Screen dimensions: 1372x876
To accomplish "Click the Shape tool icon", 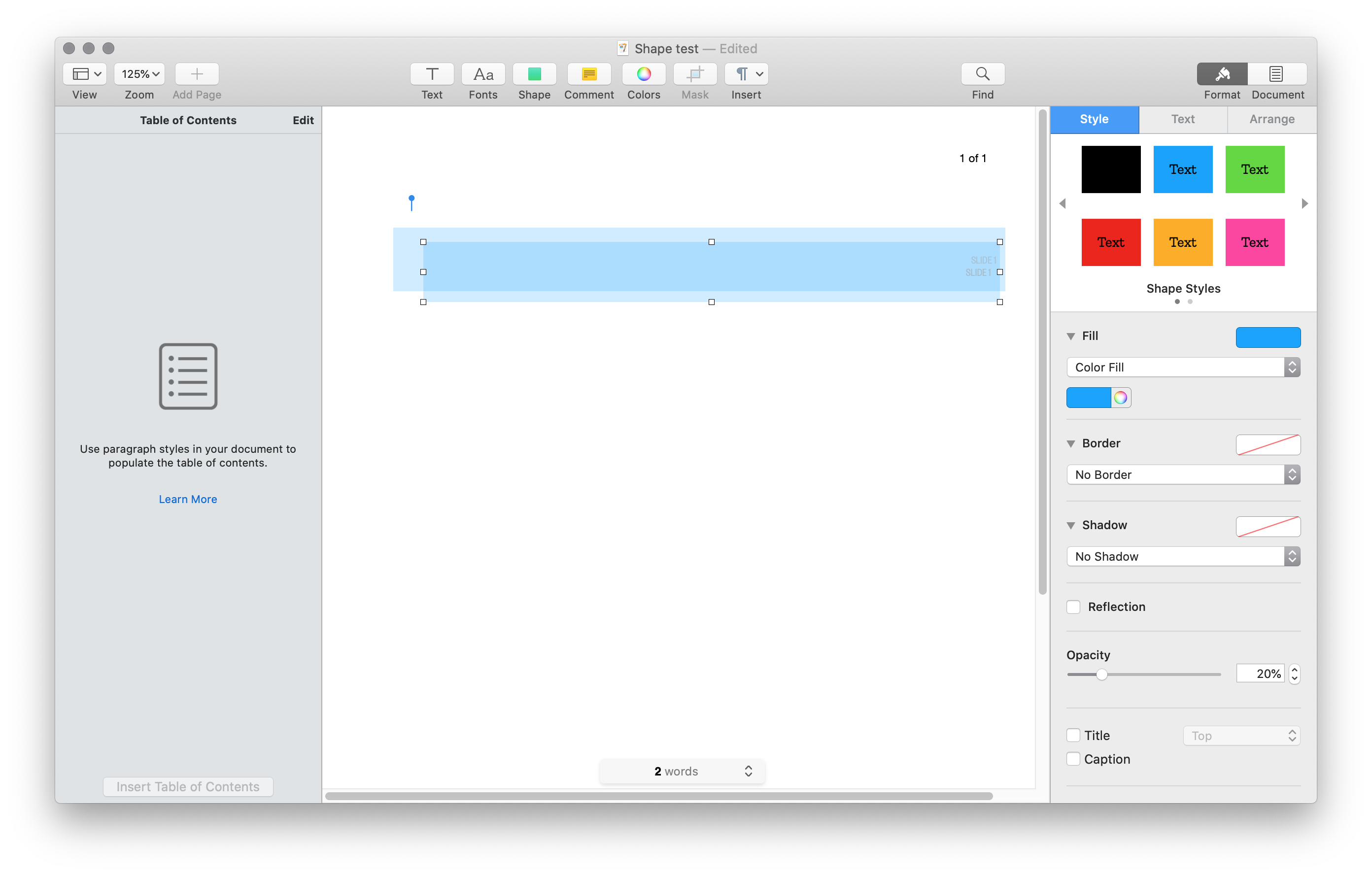I will pos(534,74).
